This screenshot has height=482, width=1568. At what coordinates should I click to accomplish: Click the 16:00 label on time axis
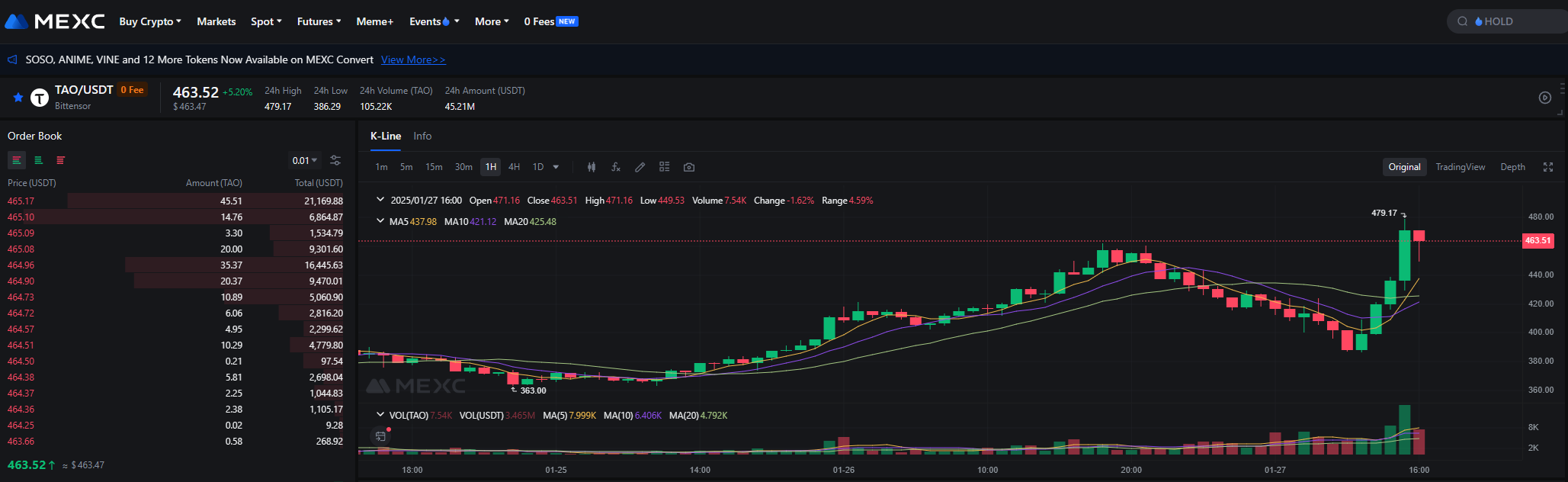(1419, 470)
